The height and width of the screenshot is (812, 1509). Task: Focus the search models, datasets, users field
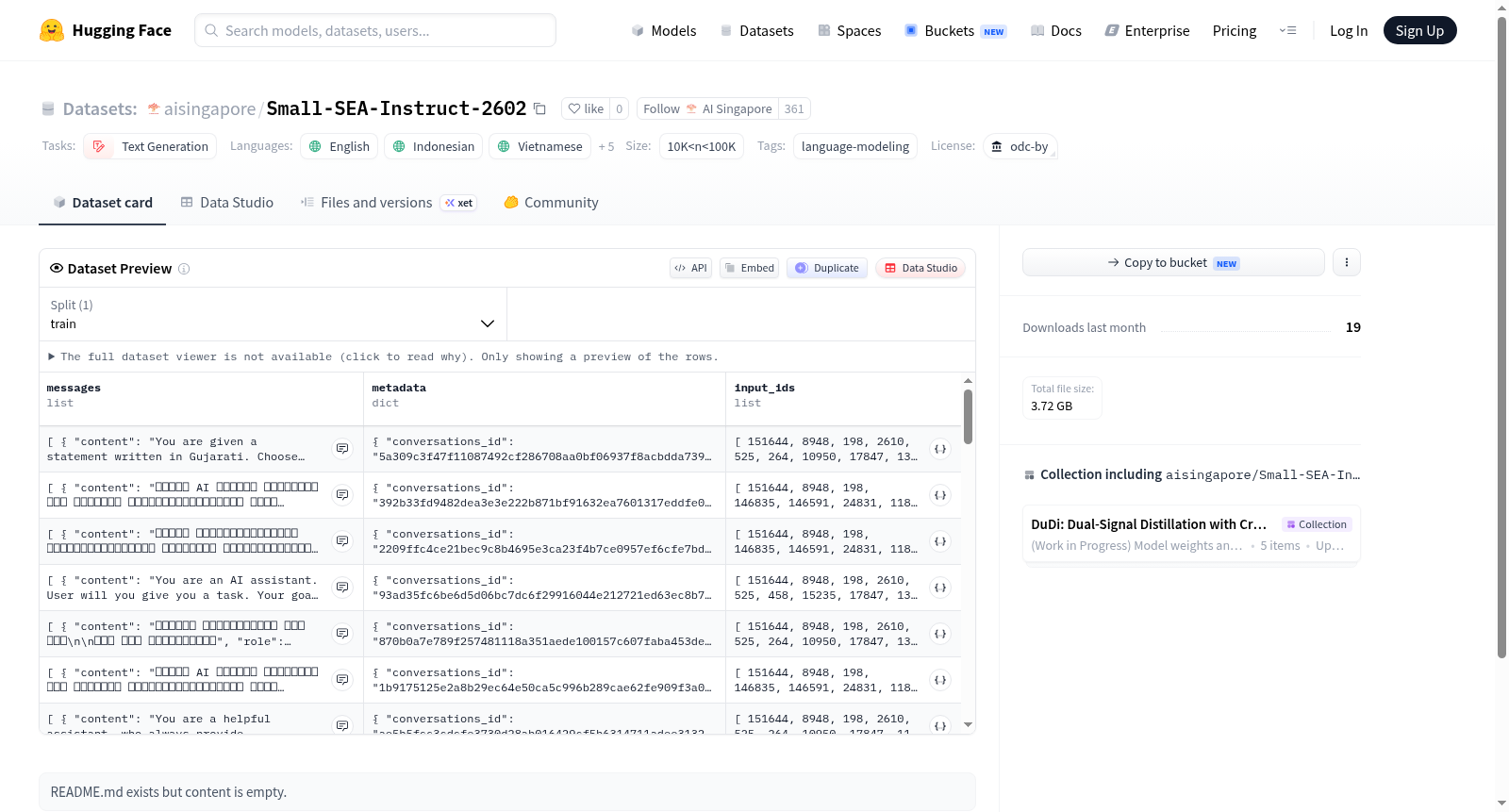(x=375, y=30)
